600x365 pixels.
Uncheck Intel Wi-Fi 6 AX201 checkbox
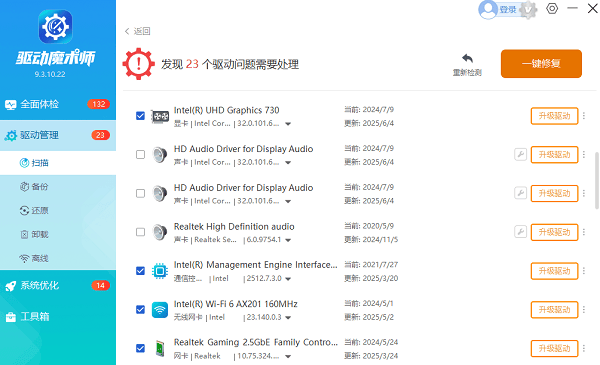tap(140, 310)
